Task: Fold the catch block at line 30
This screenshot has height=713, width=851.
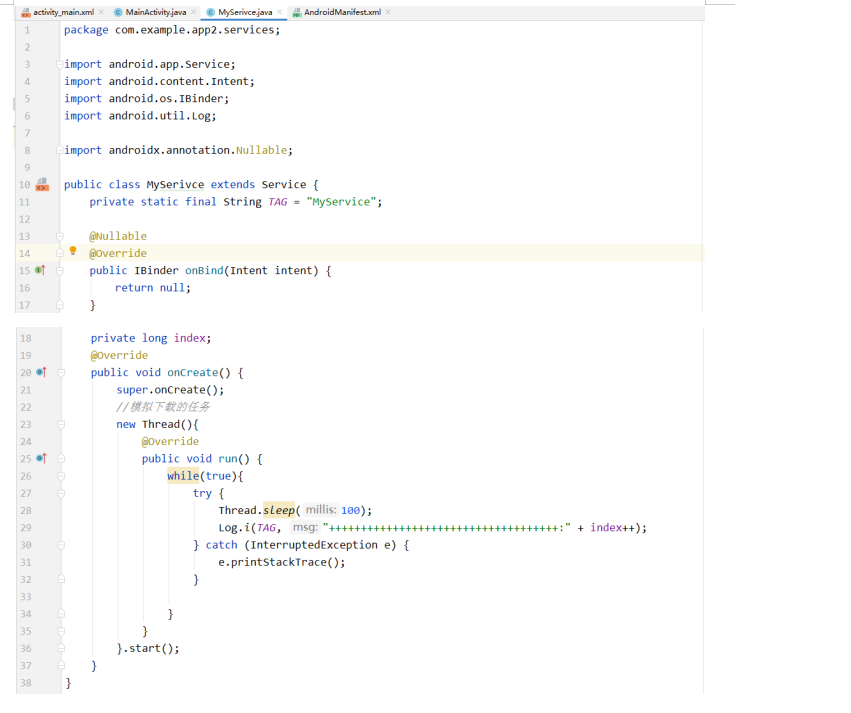Action: point(61,545)
